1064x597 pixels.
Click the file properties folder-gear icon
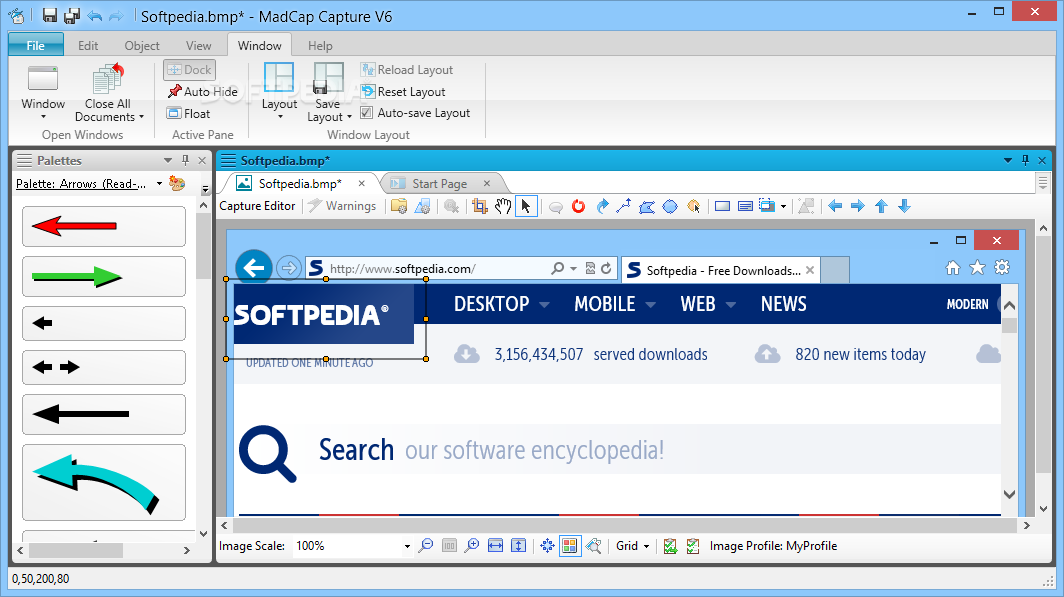[399, 206]
